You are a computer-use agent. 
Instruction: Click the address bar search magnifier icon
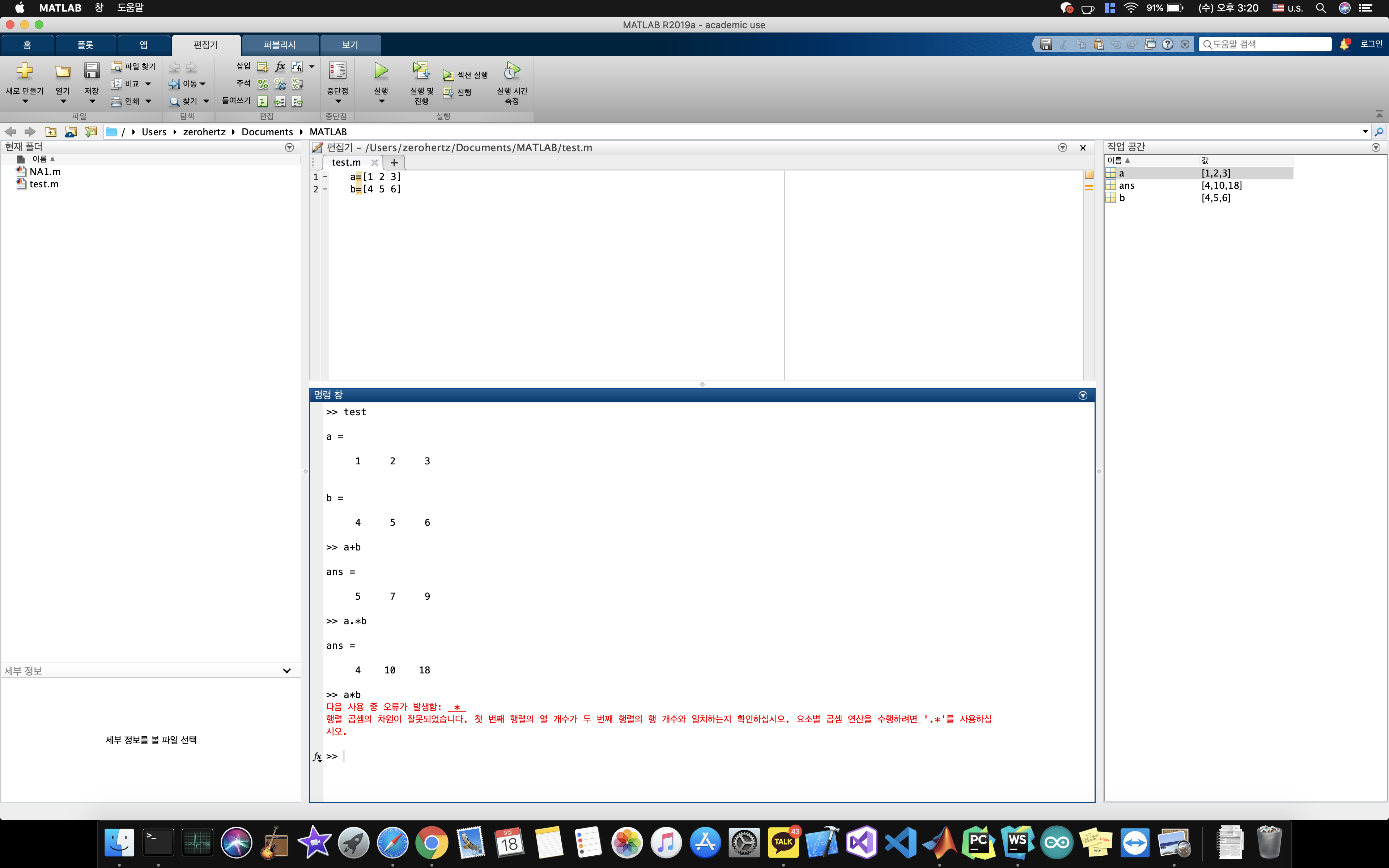point(1379,132)
